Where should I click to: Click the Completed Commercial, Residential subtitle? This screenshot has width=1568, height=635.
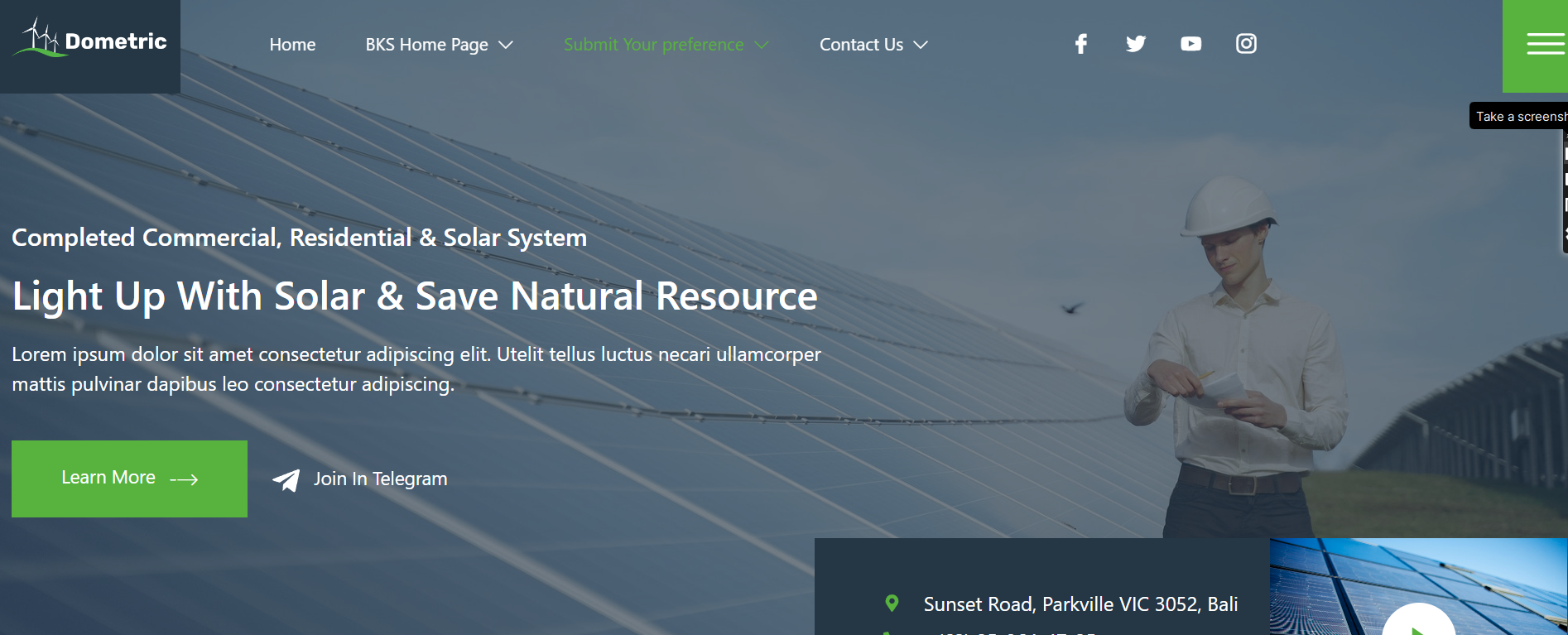pyautogui.click(x=299, y=238)
